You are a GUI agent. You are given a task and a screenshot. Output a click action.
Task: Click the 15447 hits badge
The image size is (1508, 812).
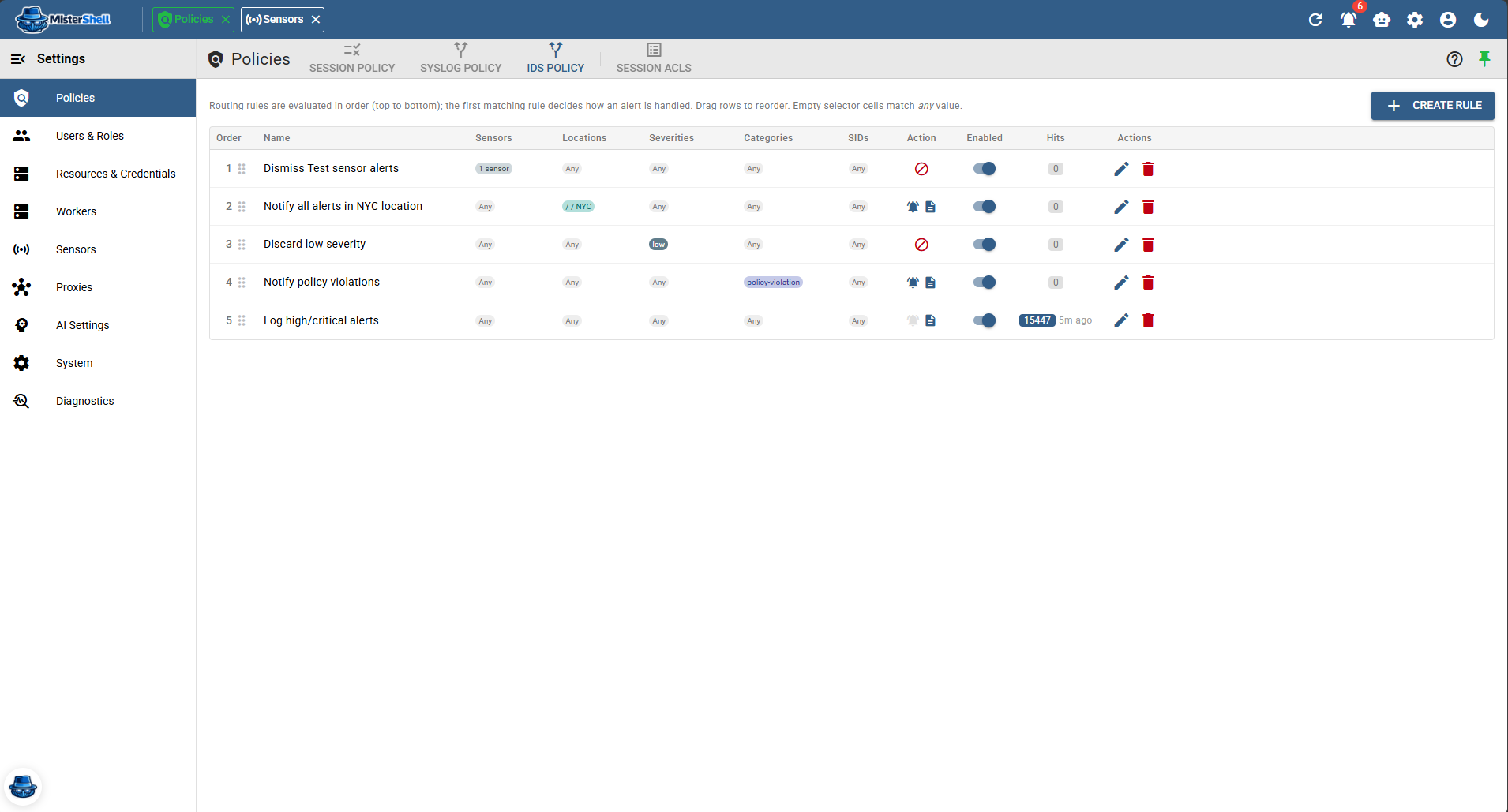(x=1037, y=320)
